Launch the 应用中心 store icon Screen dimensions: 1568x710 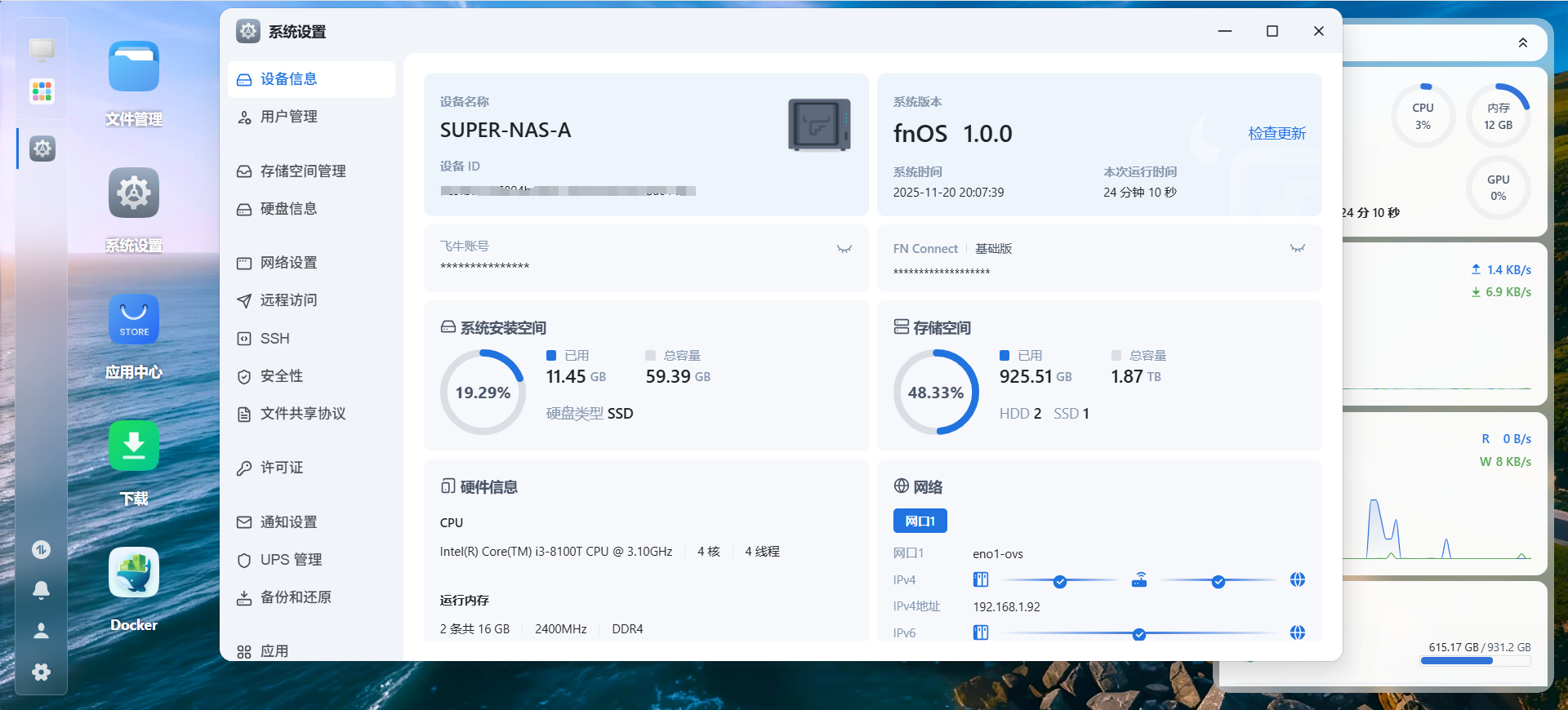coord(134,319)
